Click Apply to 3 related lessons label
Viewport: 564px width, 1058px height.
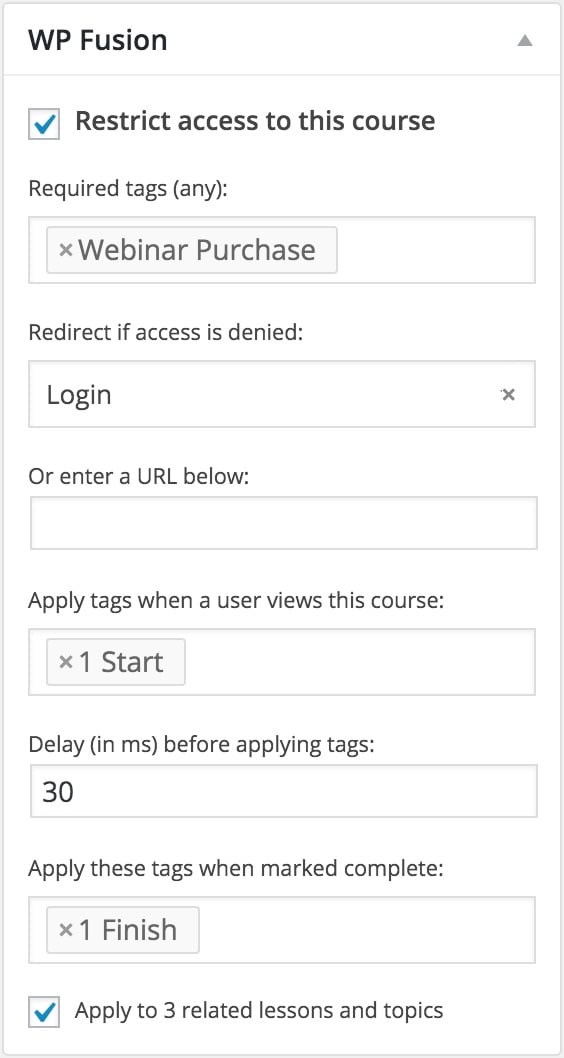coord(259,1010)
